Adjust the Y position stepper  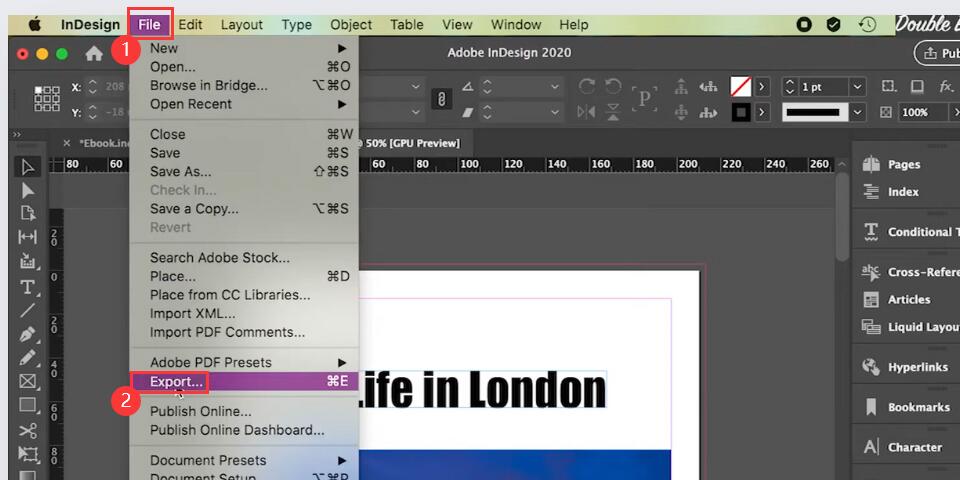(x=92, y=112)
